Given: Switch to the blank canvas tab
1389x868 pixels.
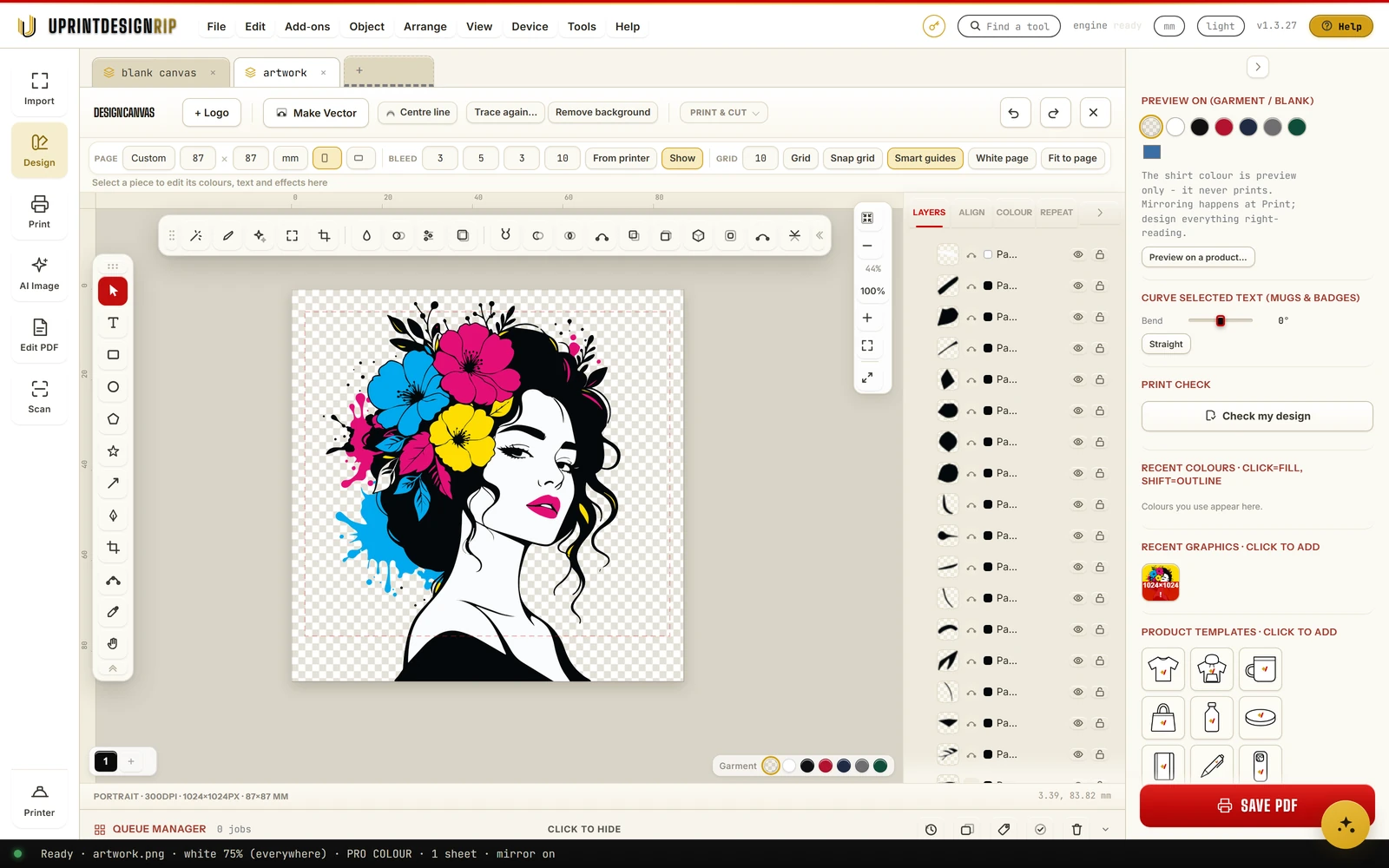Looking at the screenshot, I should point(160,73).
